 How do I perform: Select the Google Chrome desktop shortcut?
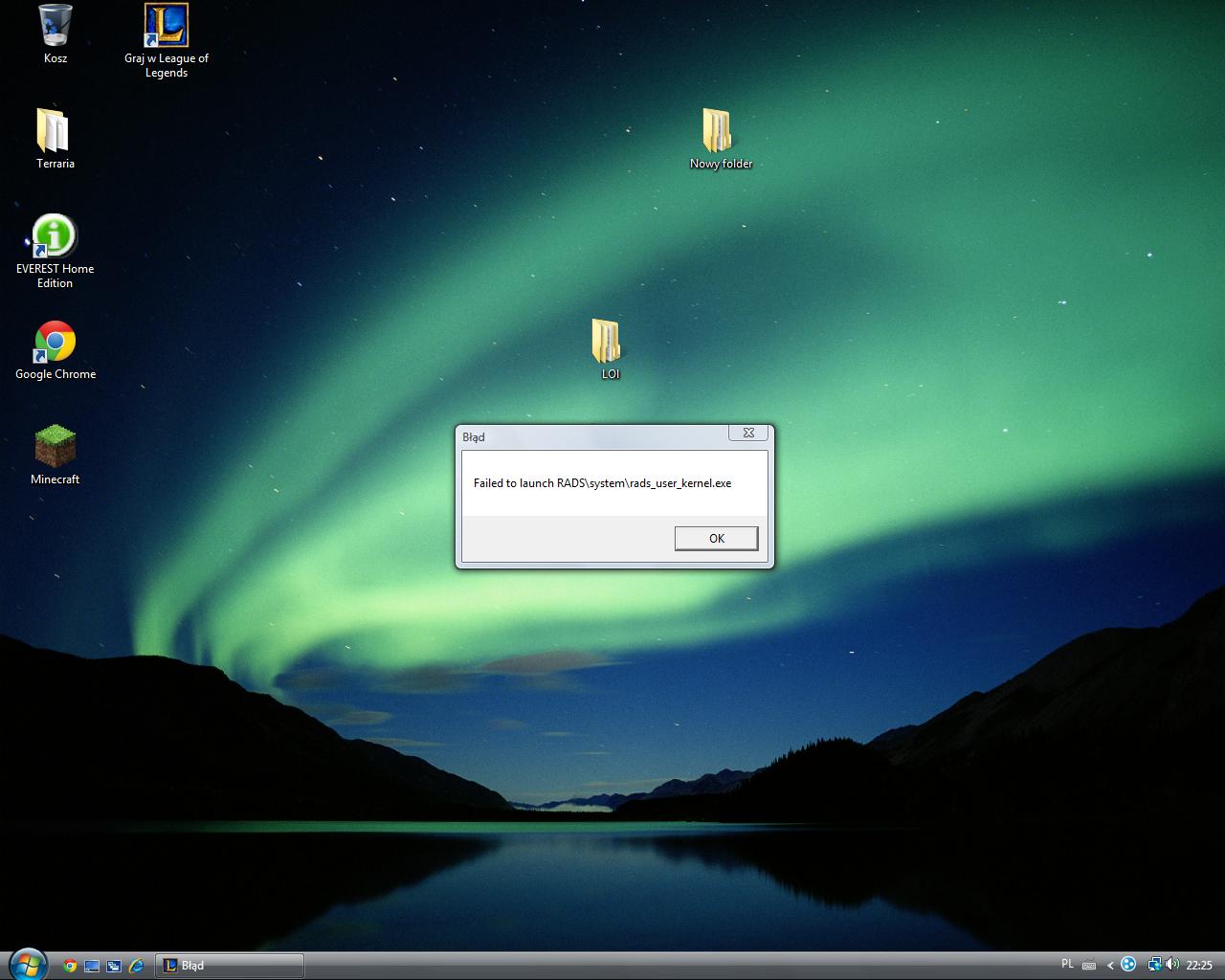56,351
